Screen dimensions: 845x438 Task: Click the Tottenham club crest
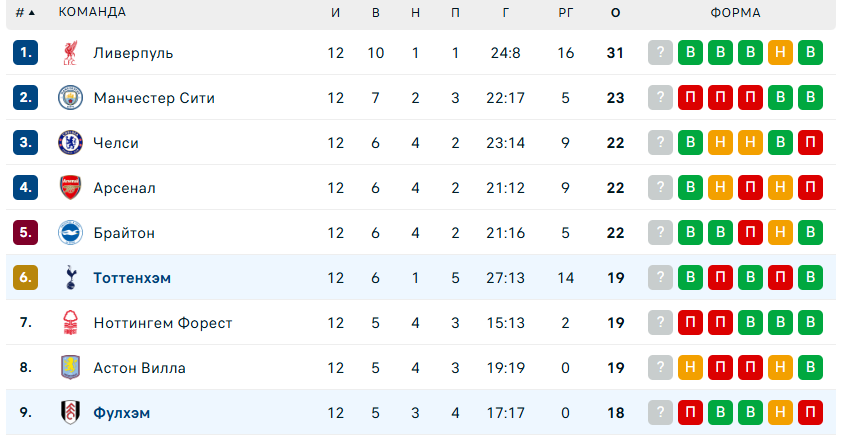69,278
